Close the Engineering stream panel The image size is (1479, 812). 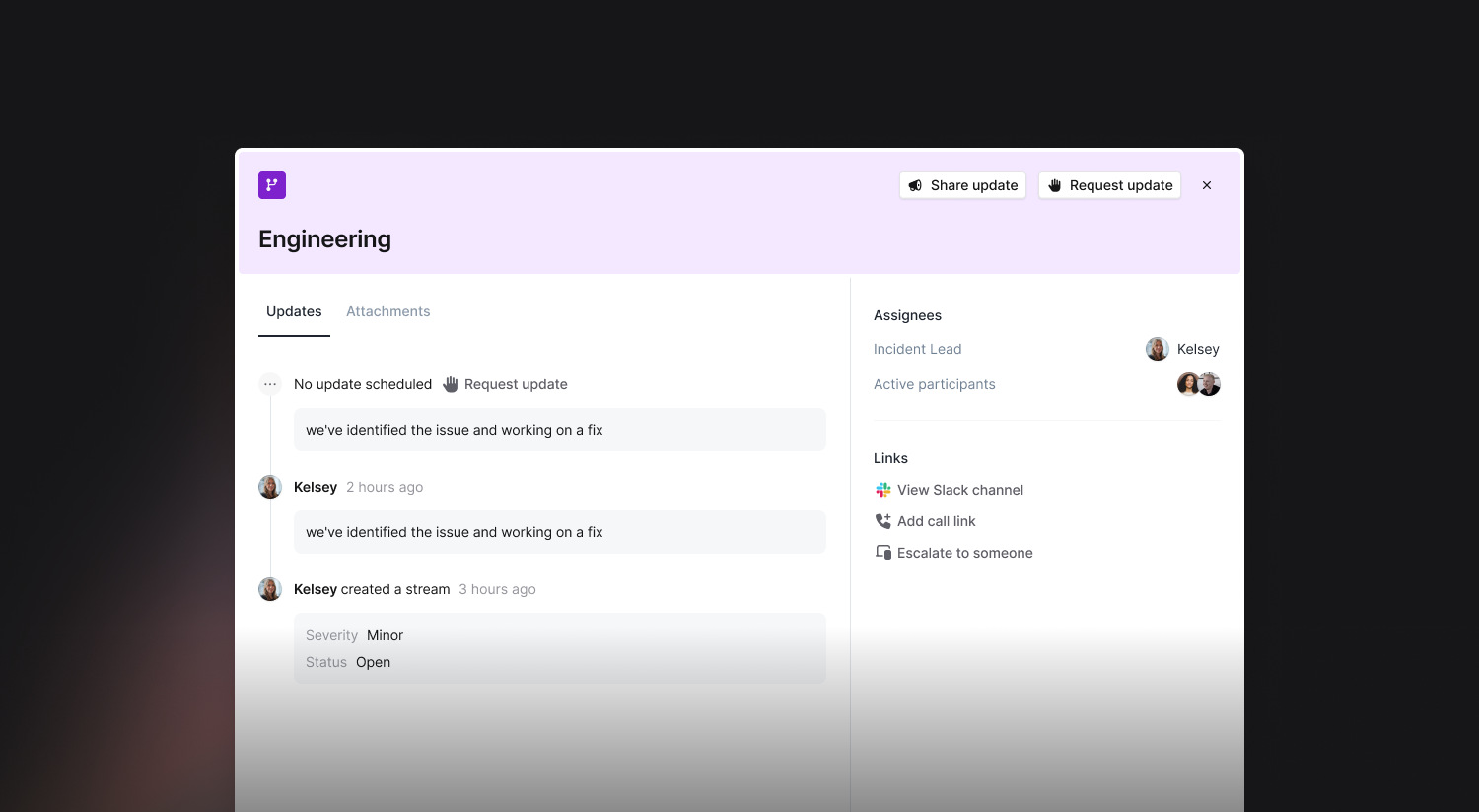click(1207, 185)
